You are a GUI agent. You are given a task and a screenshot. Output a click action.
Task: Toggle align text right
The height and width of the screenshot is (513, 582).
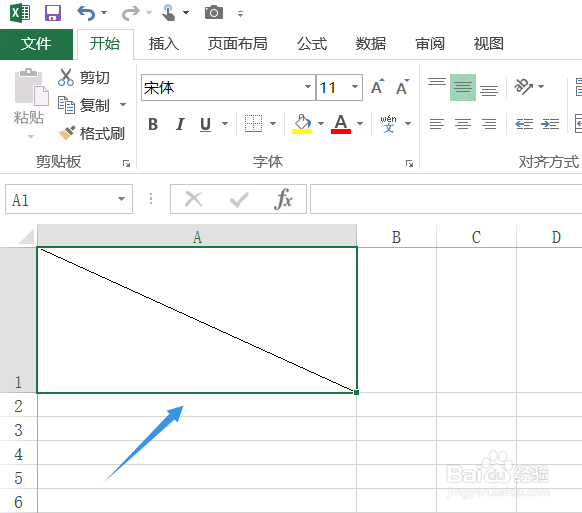click(x=489, y=124)
